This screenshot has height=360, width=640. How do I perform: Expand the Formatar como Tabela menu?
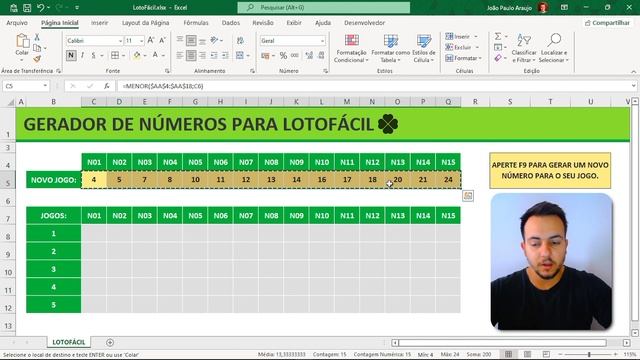point(391,49)
